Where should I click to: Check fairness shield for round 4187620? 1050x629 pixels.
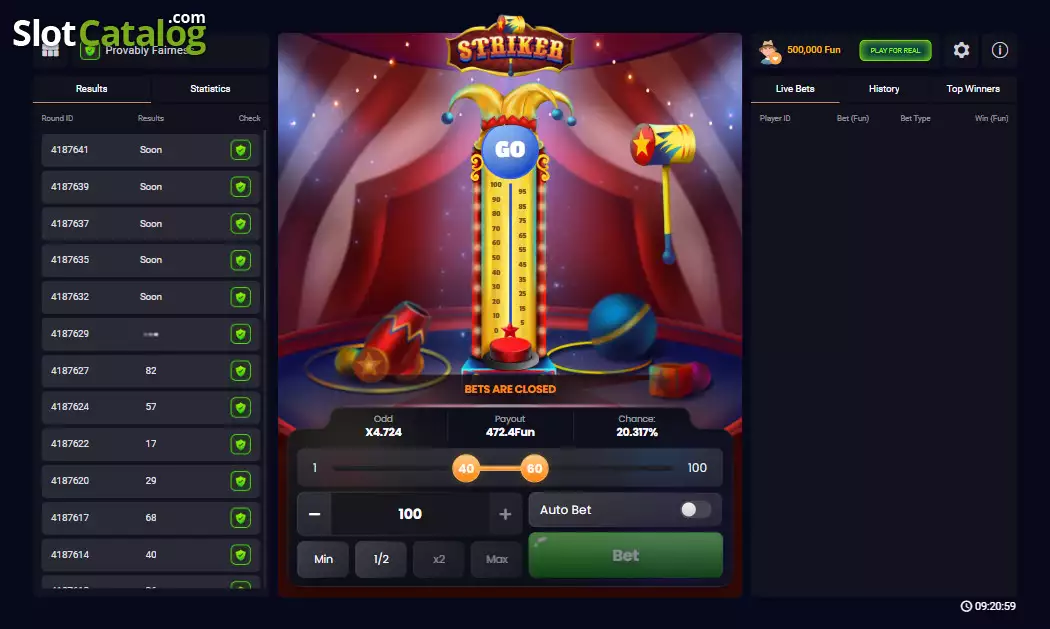pyautogui.click(x=240, y=481)
